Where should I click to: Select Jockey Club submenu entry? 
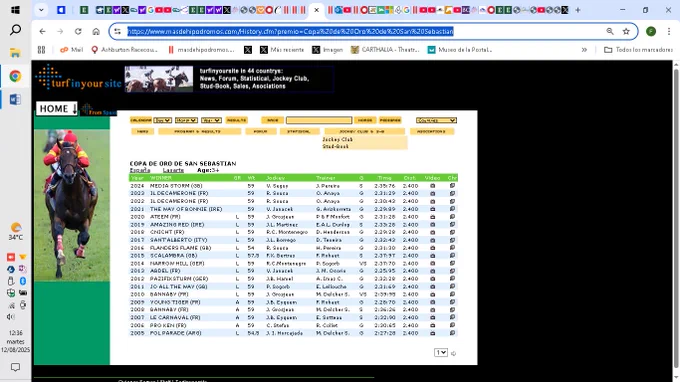tap(337, 140)
